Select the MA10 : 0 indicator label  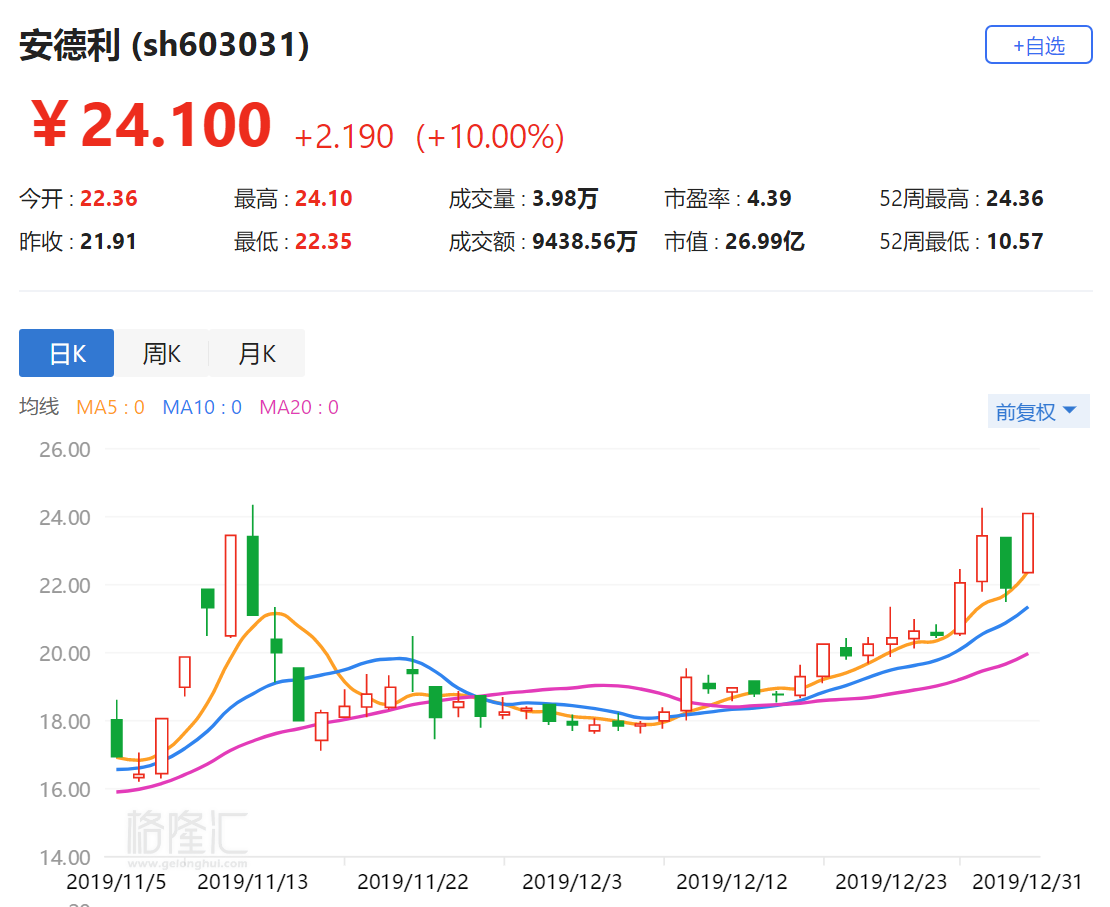coord(202,407)
